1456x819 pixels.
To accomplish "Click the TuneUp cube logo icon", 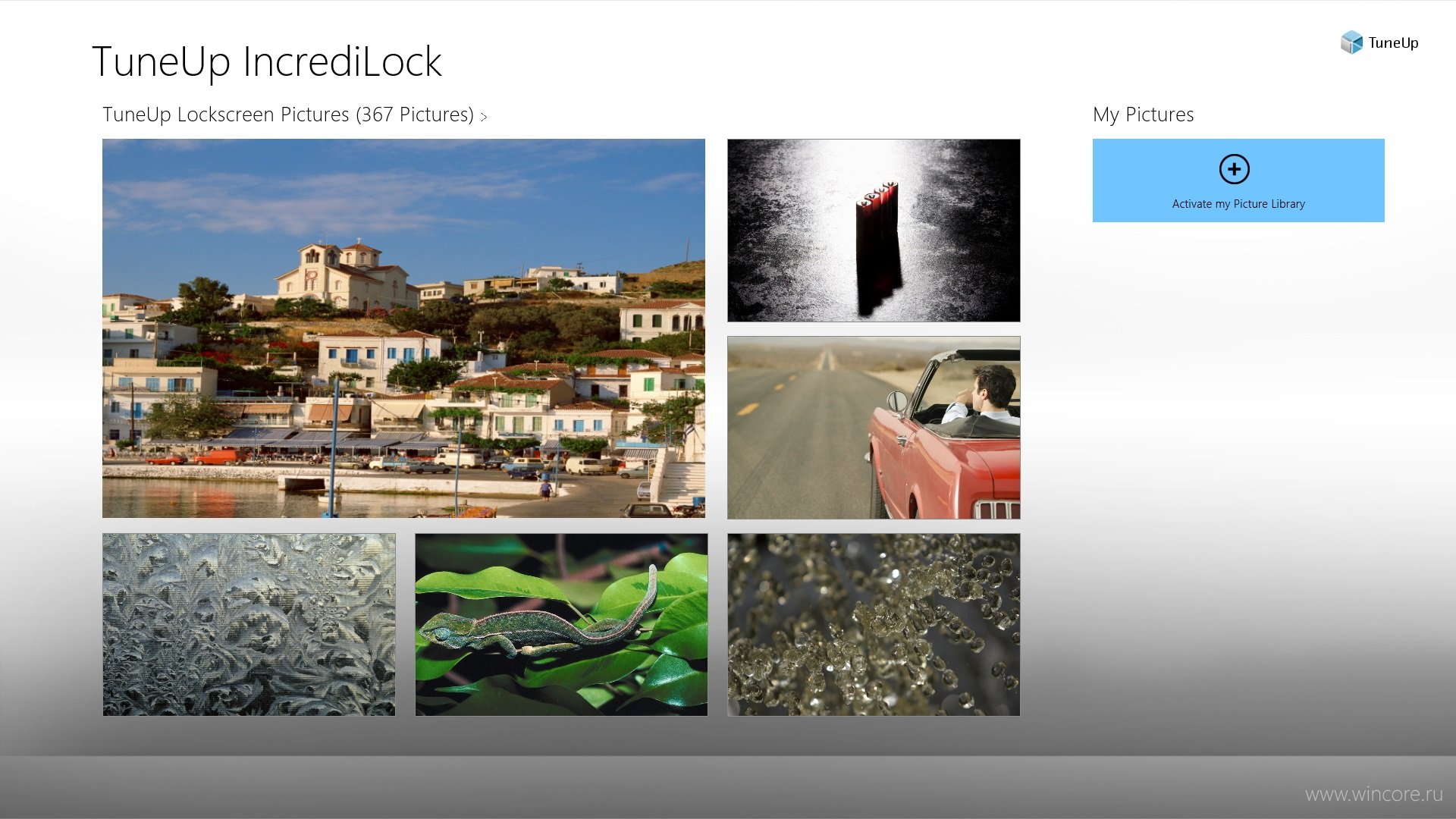I will [1351, 42].
